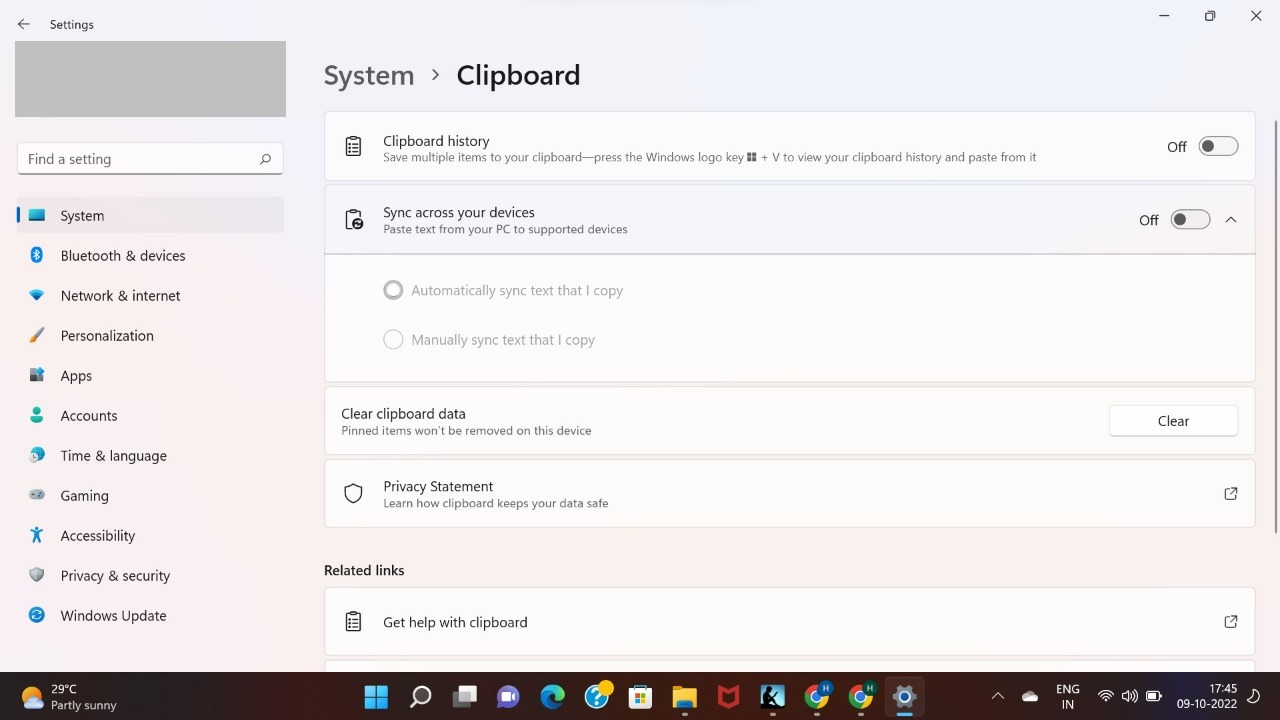Collapse the Sync across your devices section
Viewport: 1280px width, 720px height.
pos(1231,219)
